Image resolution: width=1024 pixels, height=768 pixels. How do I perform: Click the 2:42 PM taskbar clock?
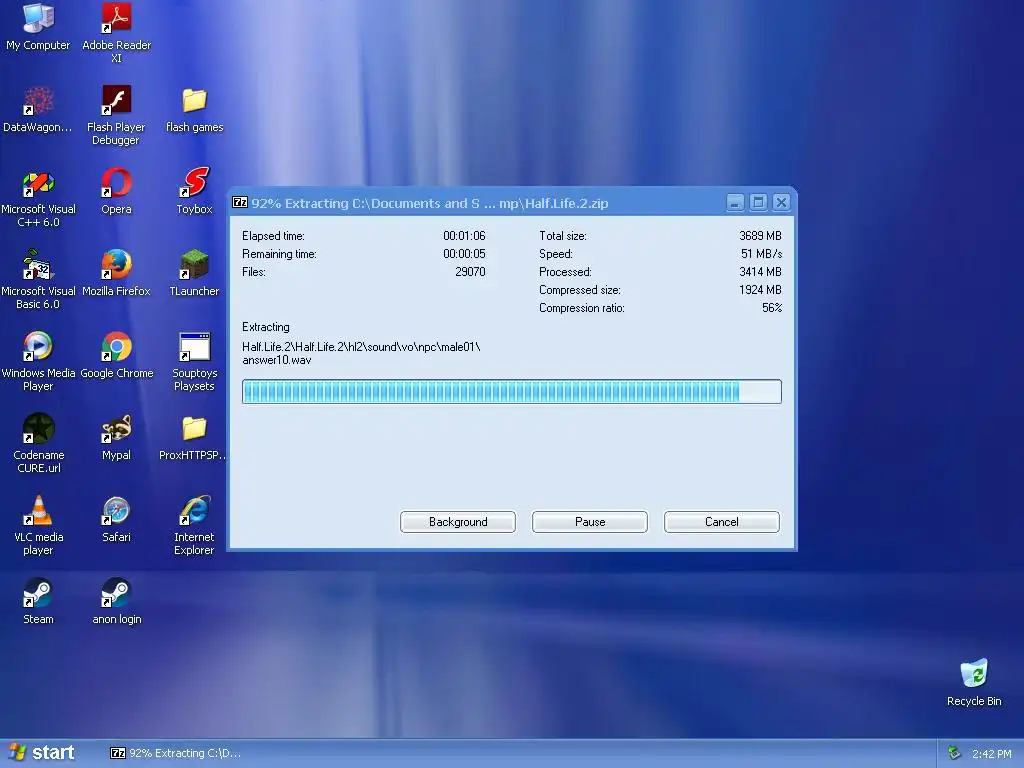point(991,754)
